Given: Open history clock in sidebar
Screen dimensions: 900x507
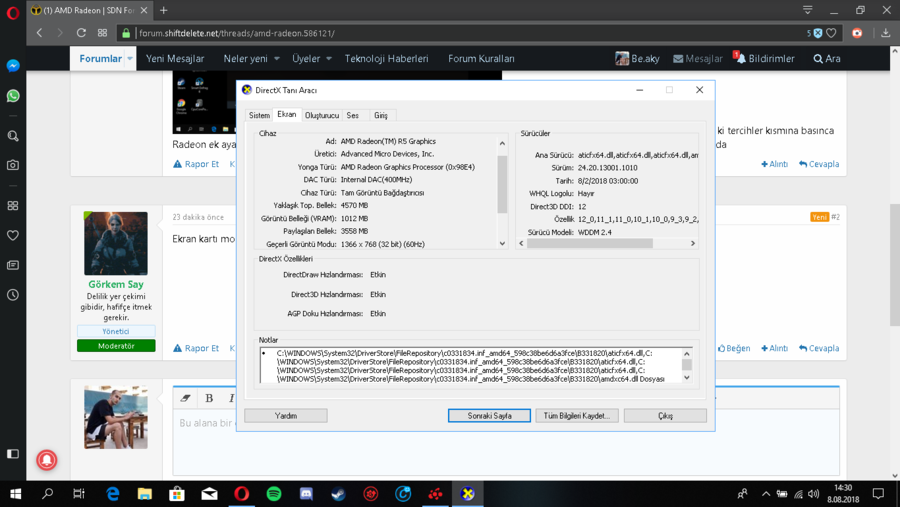Looking at the screenshot, I should [x=13, y=295].
